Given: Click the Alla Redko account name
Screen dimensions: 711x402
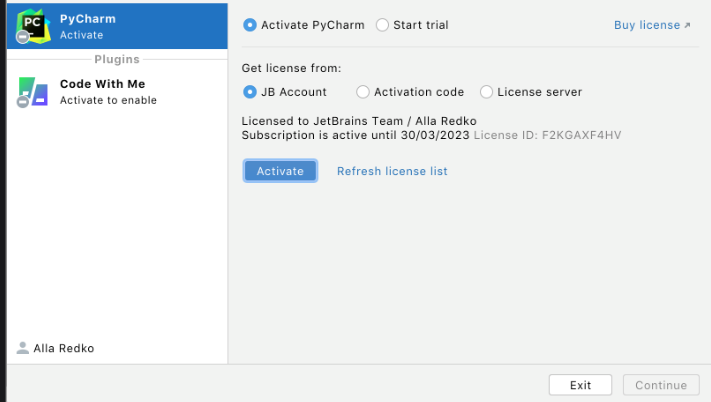Looking at the screenshot, I should (x=64, y=348).
